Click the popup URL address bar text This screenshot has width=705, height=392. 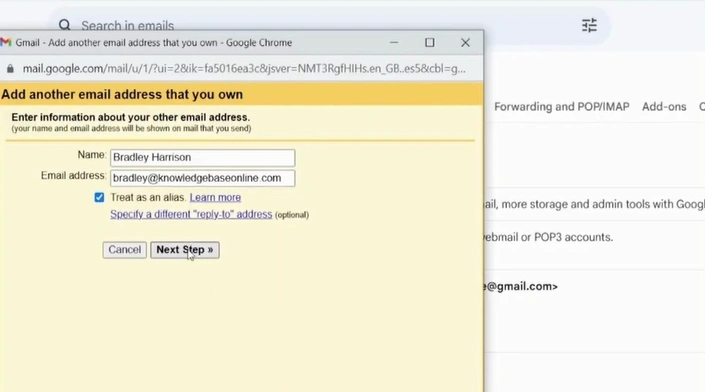(x=244, y=69)
